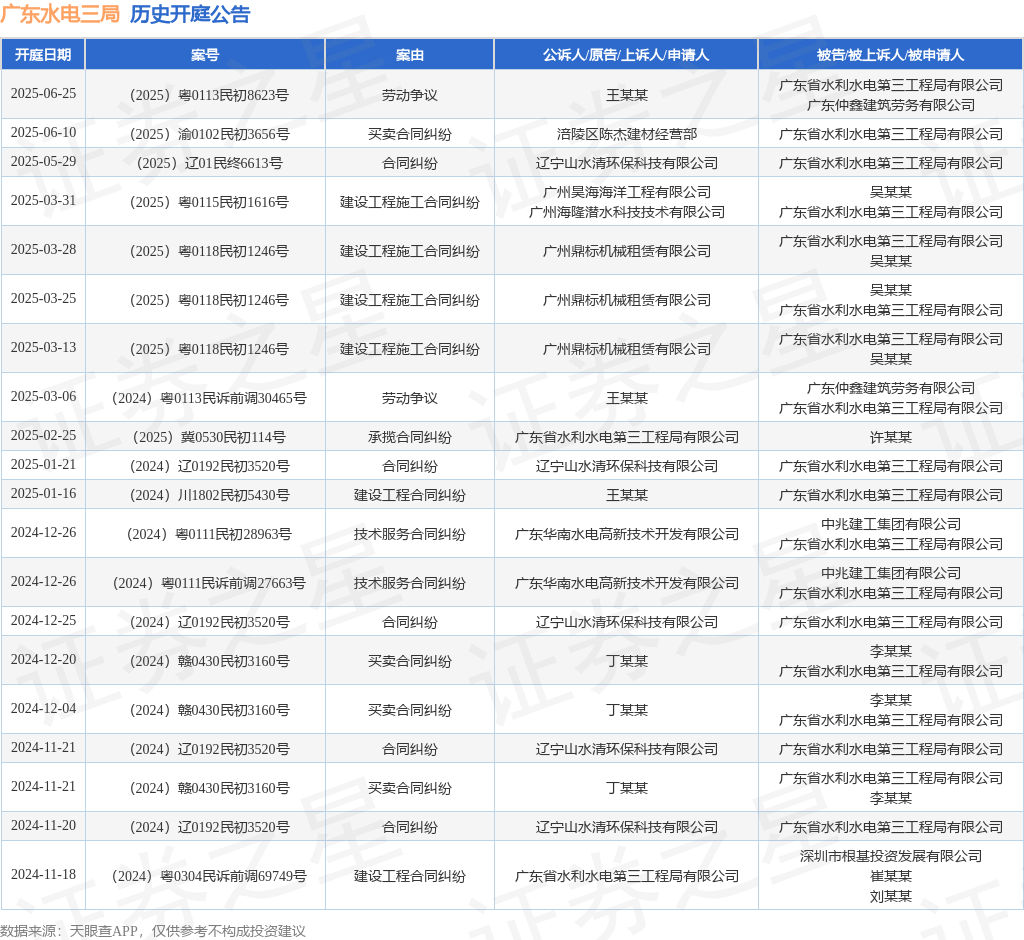Select case number (2025)辽01民终6613号

(209, 163)
